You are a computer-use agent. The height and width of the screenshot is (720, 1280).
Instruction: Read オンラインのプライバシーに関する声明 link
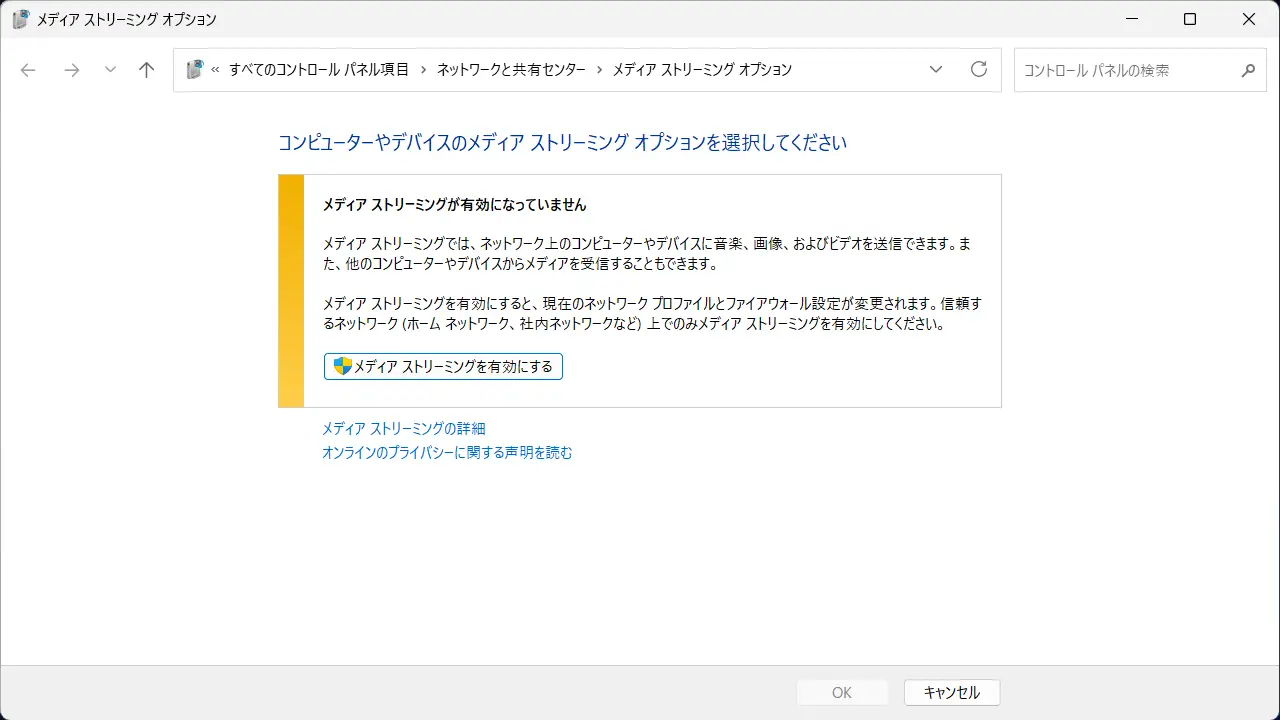(x=447, y=452)
